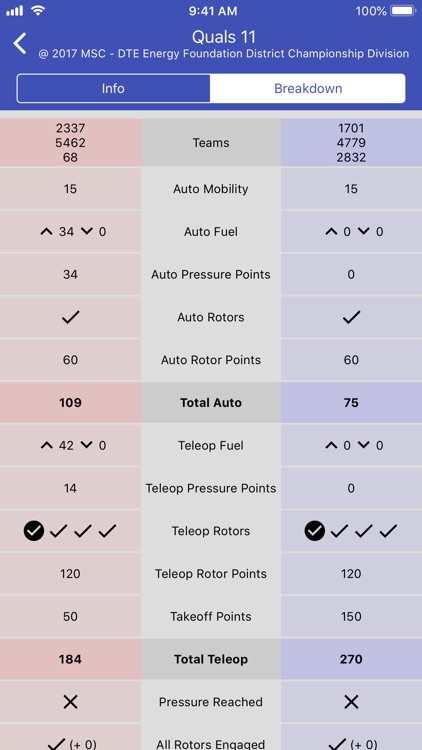The width and height of the screenshot is (422, 750).
Task: Click blue alliance Auto Rotors checkmark
Action: coord(351,318)
